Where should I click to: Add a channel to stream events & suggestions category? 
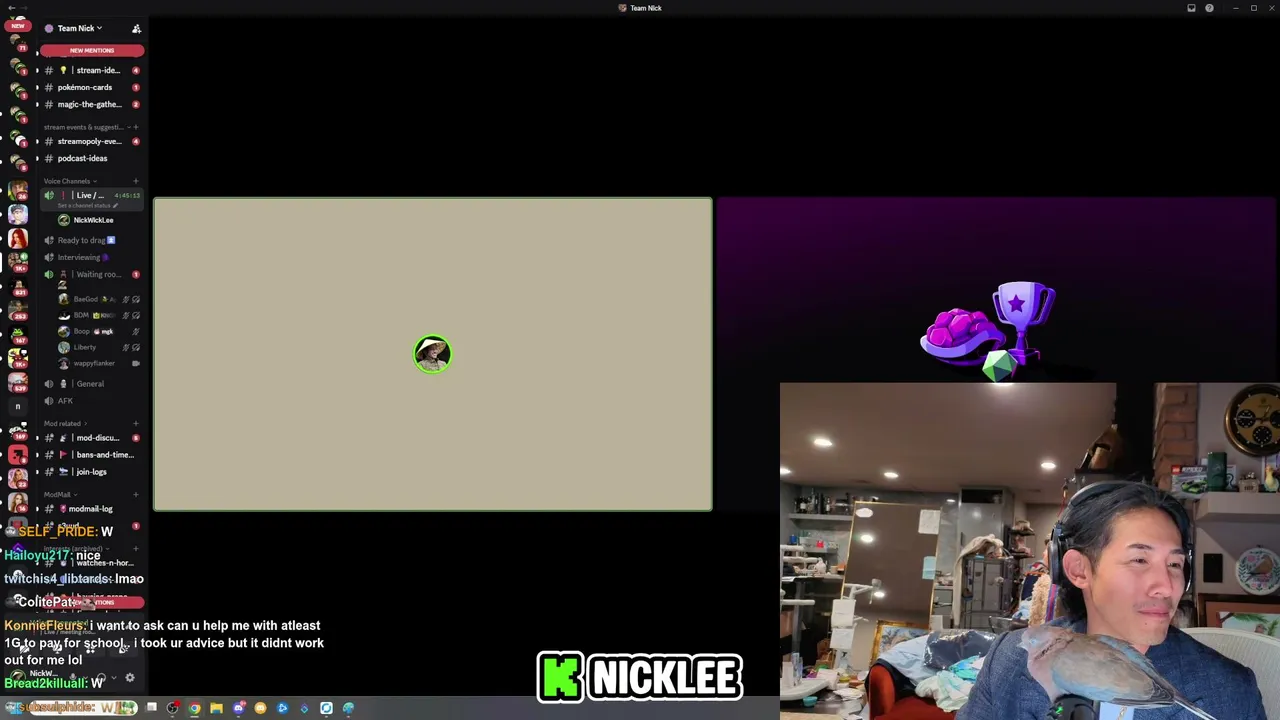point(135,127)
